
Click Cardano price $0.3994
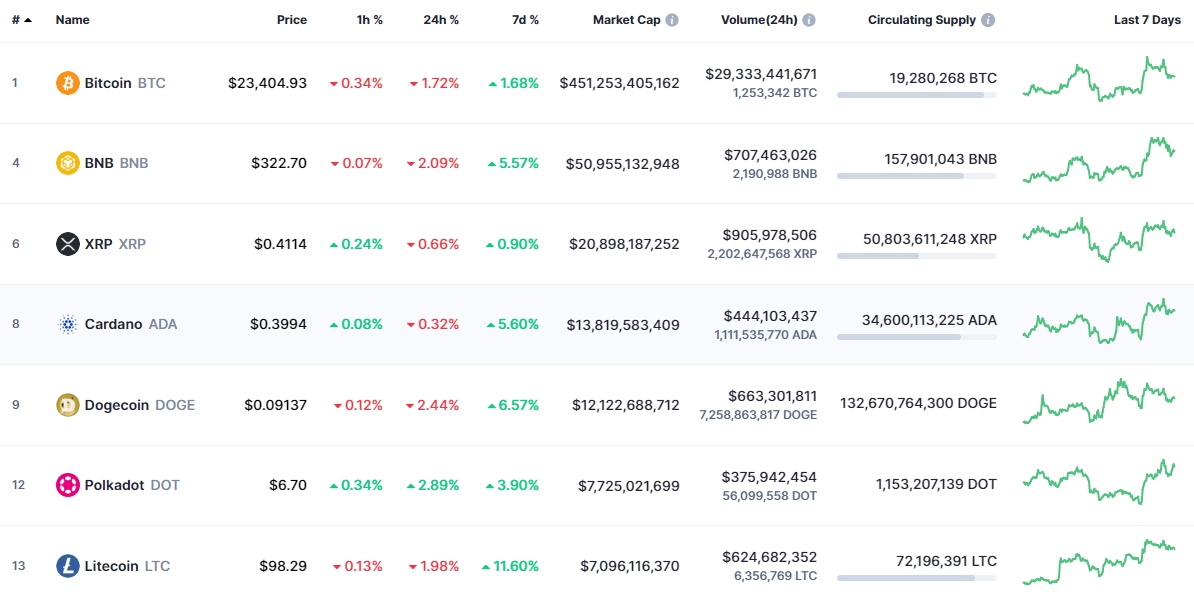[279, 324]
